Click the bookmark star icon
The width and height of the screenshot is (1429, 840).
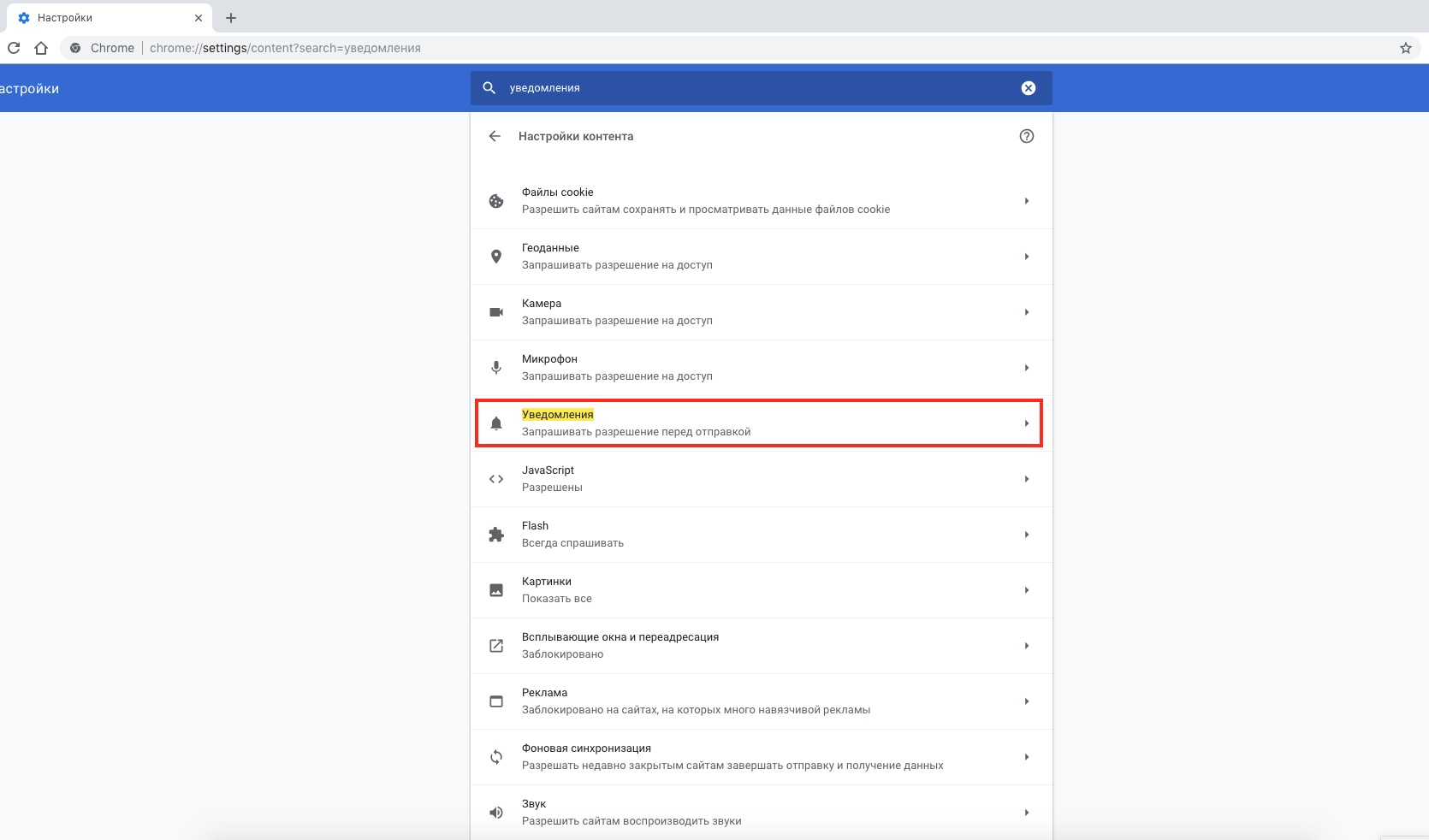(1406, 48)
